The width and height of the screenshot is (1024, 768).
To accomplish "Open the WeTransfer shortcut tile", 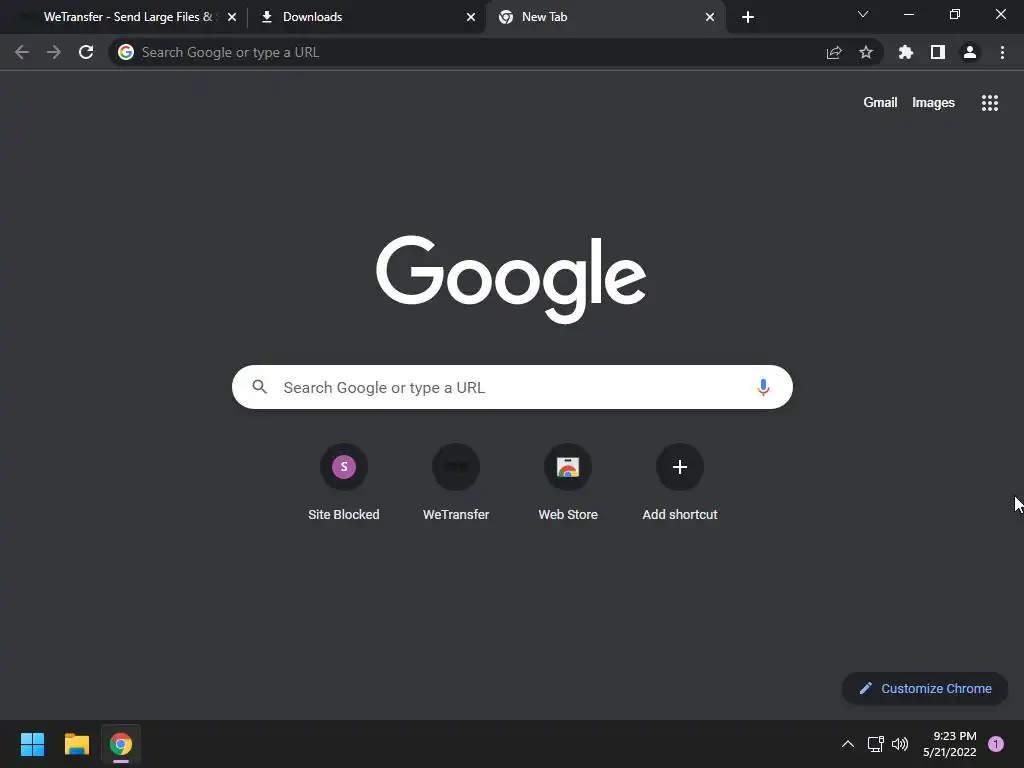I will click(x=456, y=483).
